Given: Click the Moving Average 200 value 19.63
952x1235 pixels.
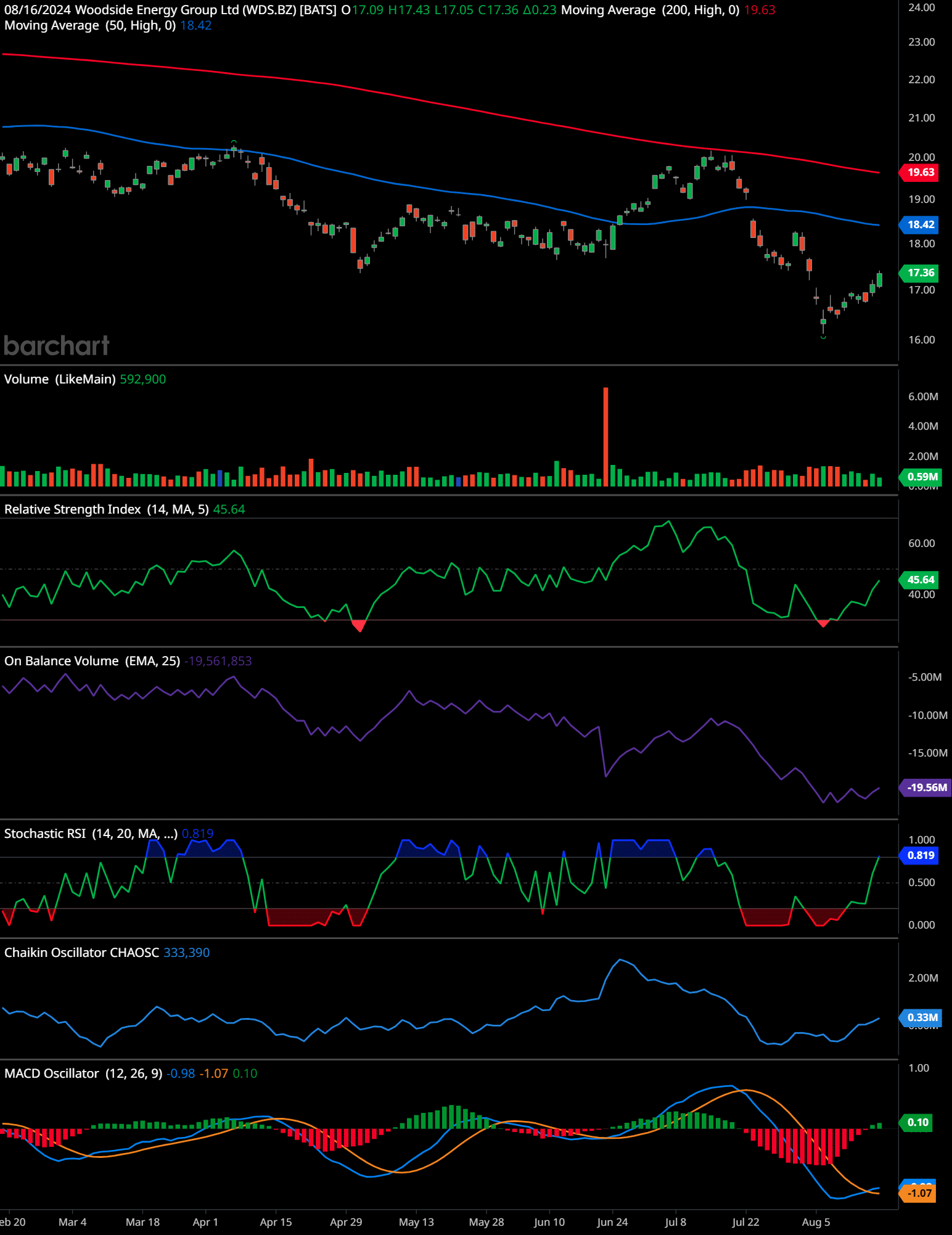Looking at the screenshot, I should coord(760,10).
